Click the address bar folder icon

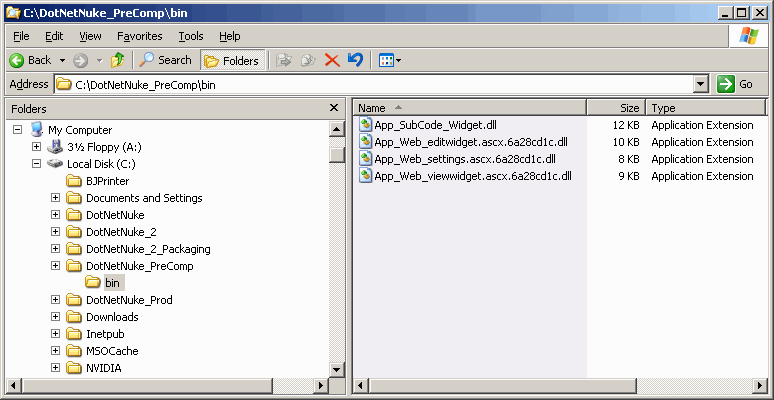[x=64, y=84]
